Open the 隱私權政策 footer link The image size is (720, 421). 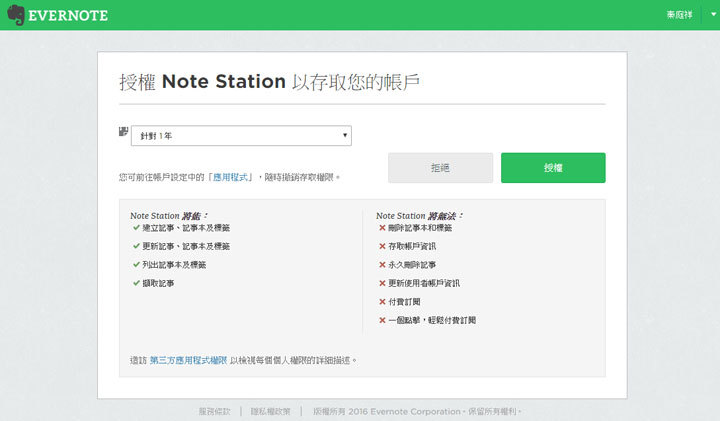pyautogui.click(x=269, y=411)
